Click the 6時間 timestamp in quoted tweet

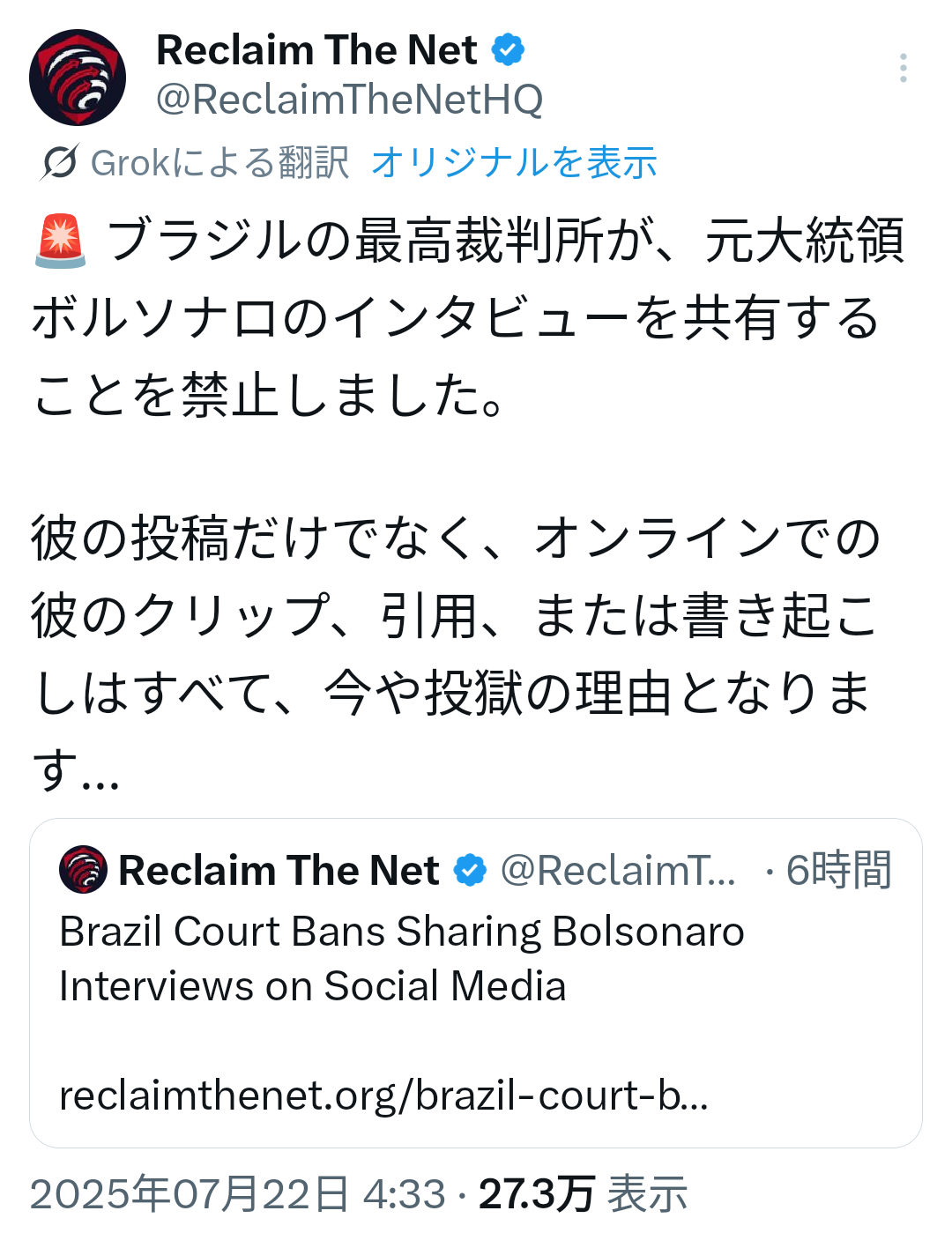tap(838, 870)
